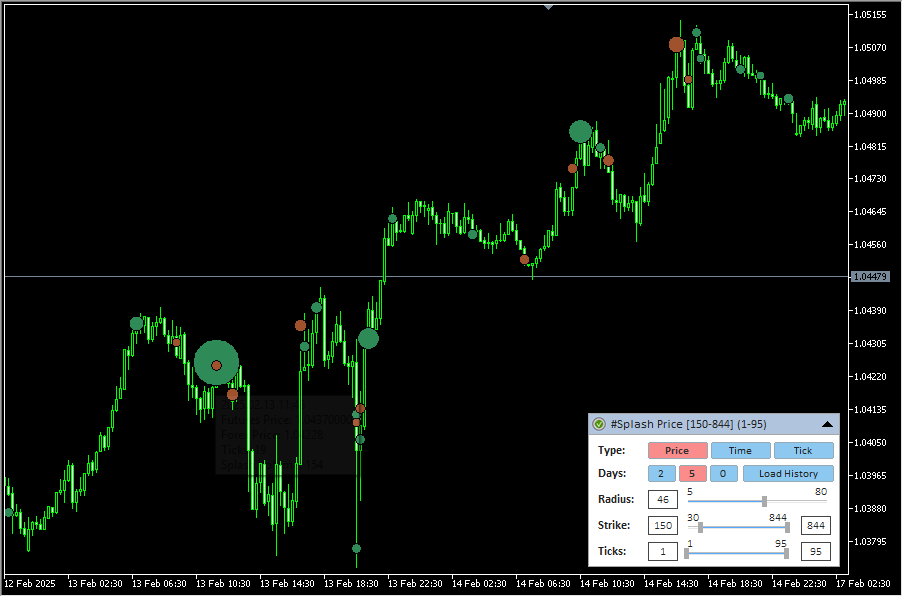Click the Strike minimum field showing 150
This screenshot has width=903, height=597.
(662, 526)
